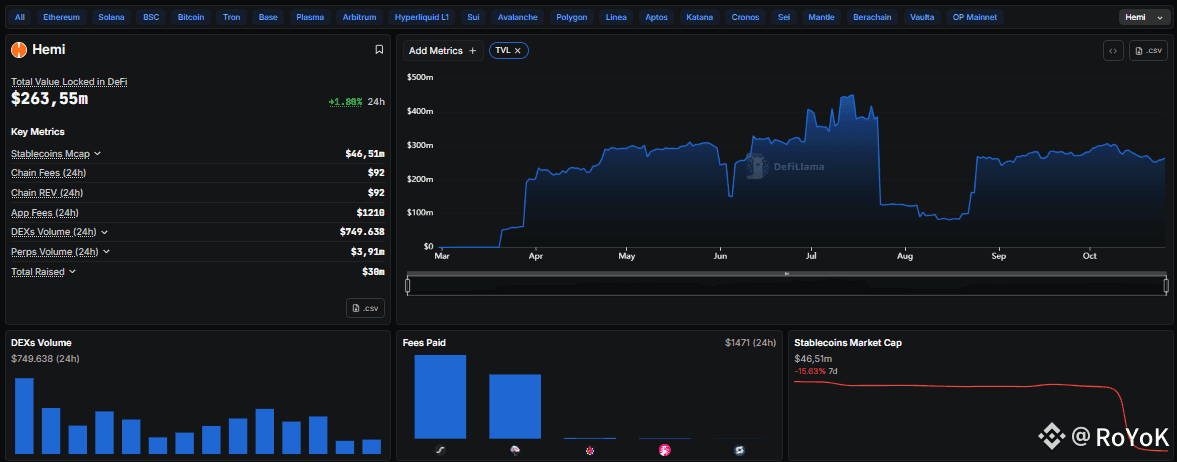
Task: Open Add Metrics menu
Action: (x=442, y=50)
